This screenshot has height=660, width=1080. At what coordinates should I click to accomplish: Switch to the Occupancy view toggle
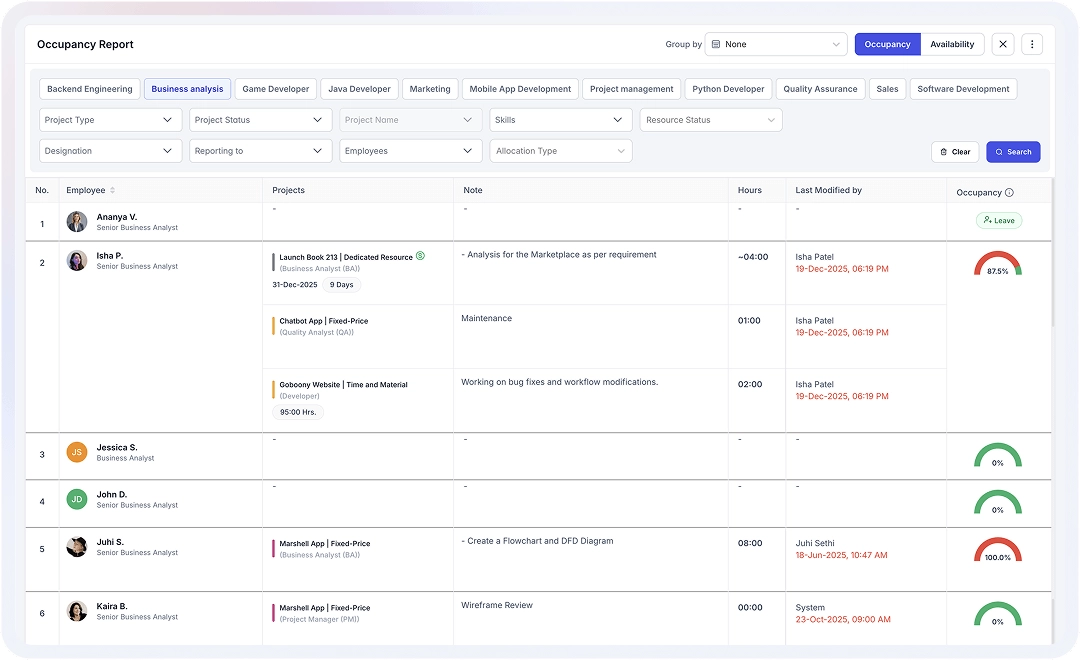point(887,44)
